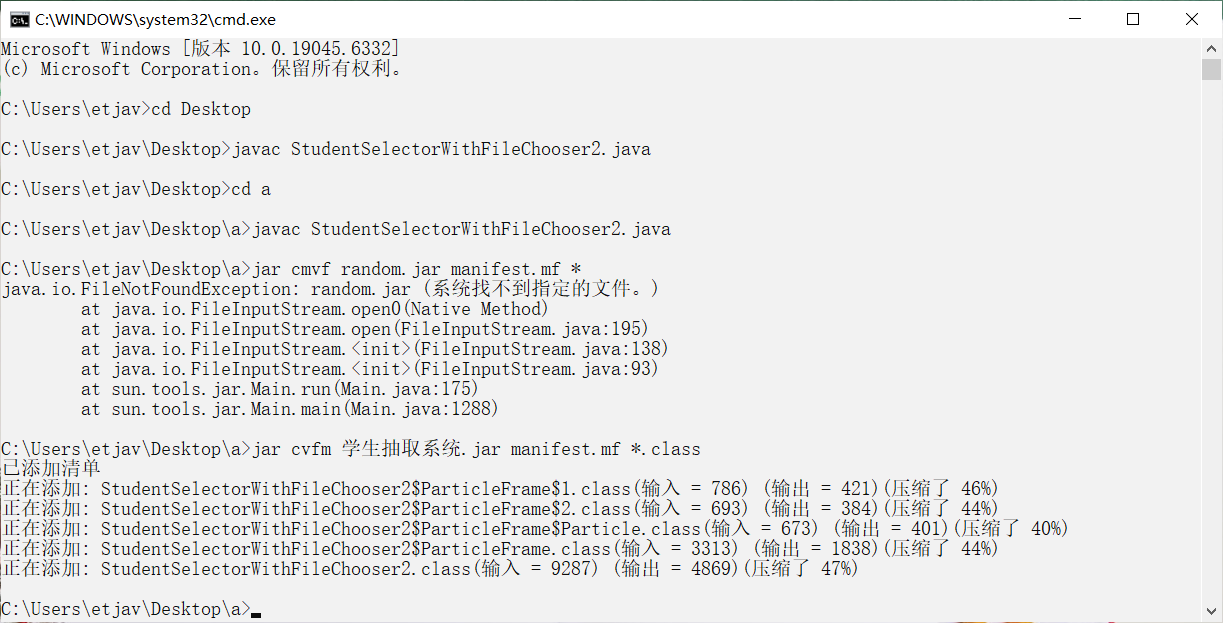This screenshot has width=1223, height=623.
Task: Click the sun.tools.jar.Main.main stack trace line
Action: point(290,409)
